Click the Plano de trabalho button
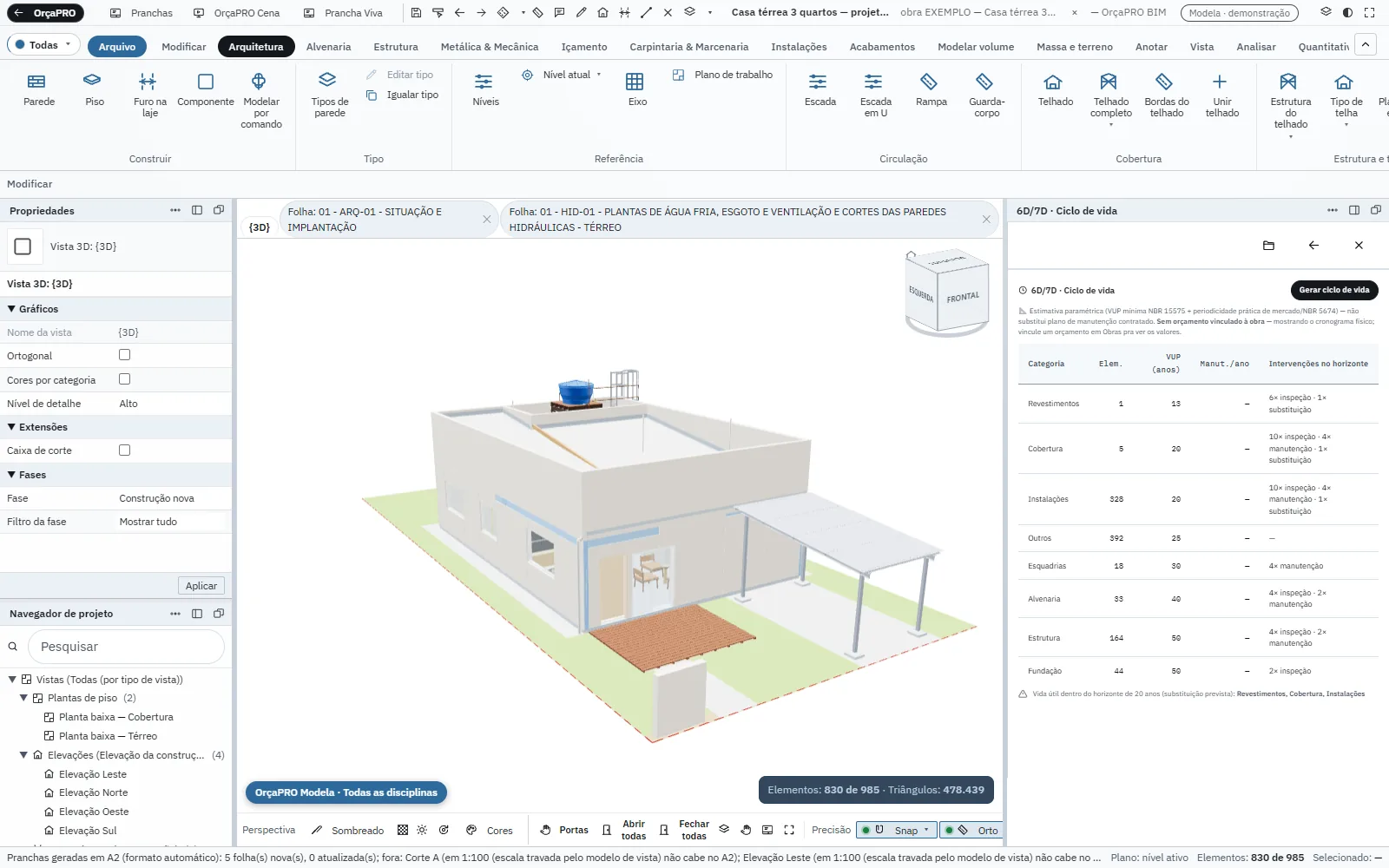1389x868 pixels. [722, 75]
